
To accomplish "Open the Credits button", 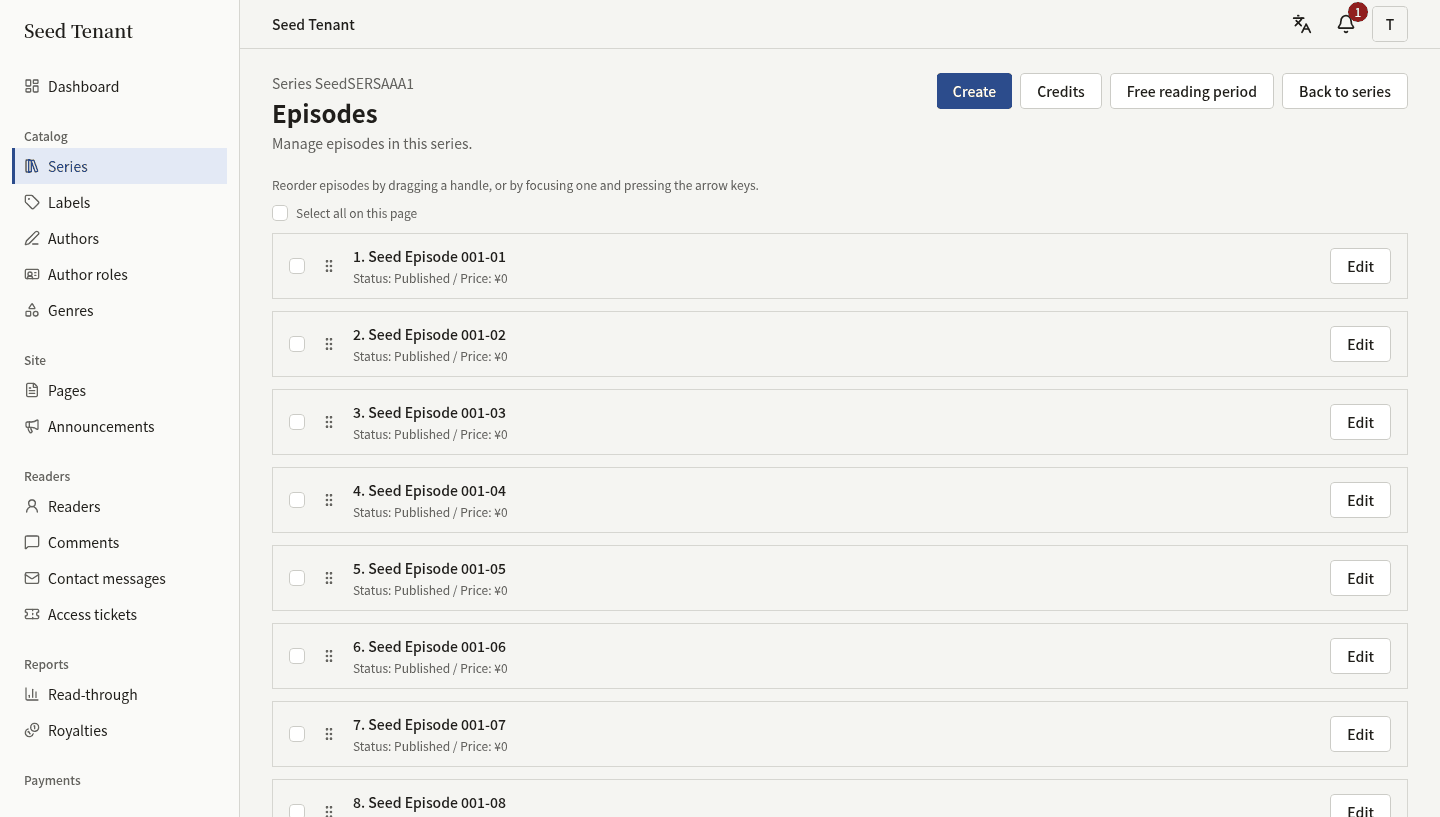I will pos(1061,91).
